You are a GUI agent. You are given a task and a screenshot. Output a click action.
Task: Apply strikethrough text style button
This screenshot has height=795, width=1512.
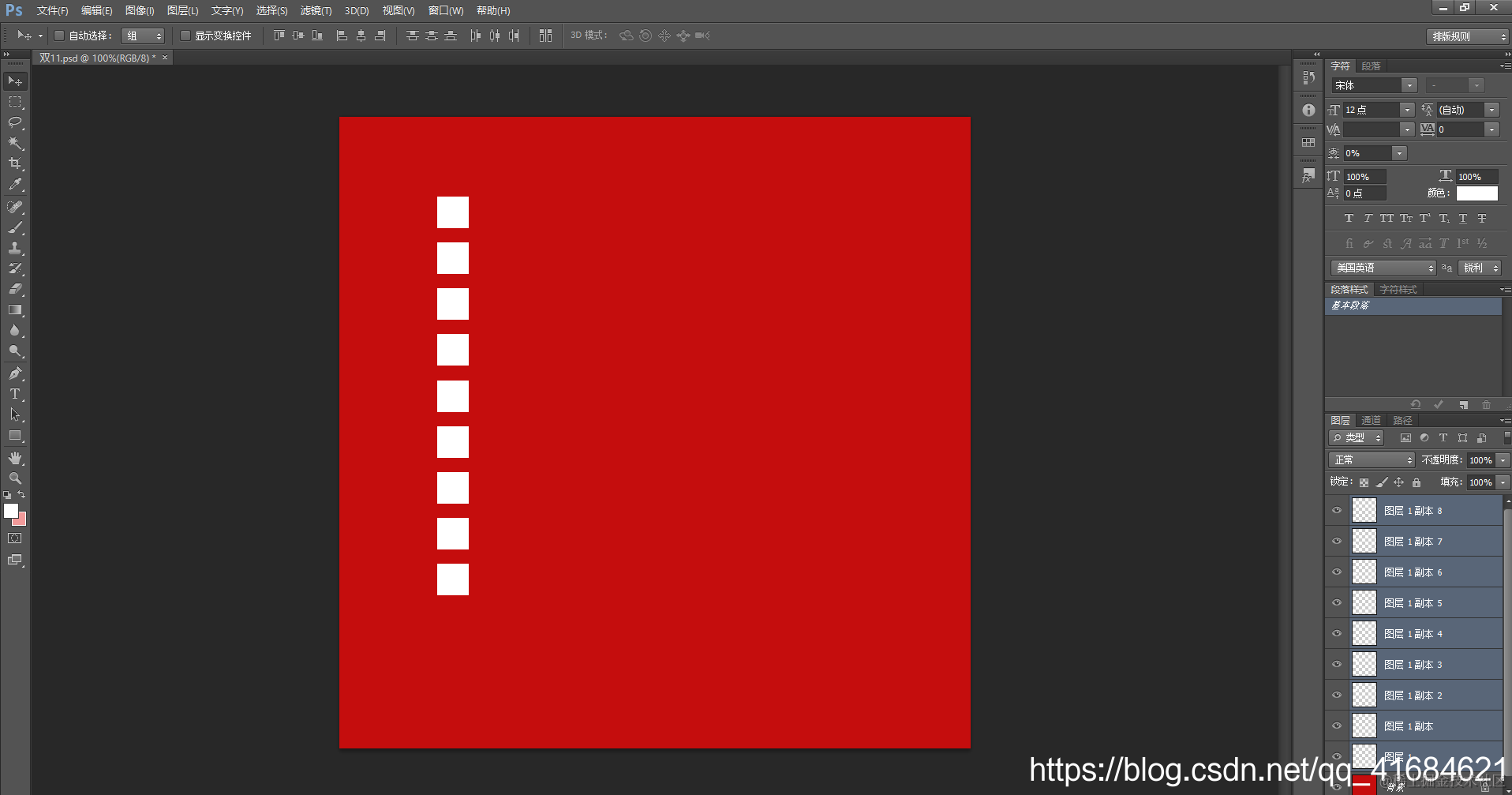pyautogui.click(x=1482, y=219)
